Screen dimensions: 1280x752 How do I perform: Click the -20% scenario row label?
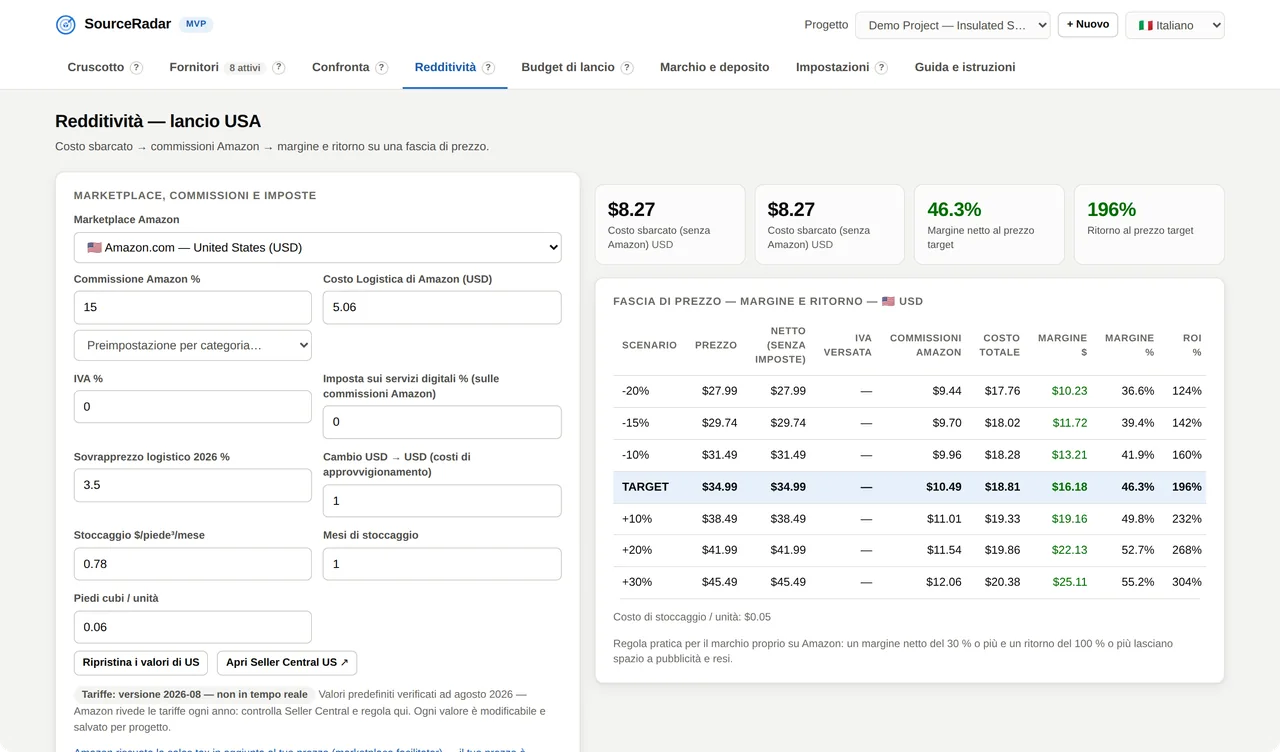click(x=635, y=391)
